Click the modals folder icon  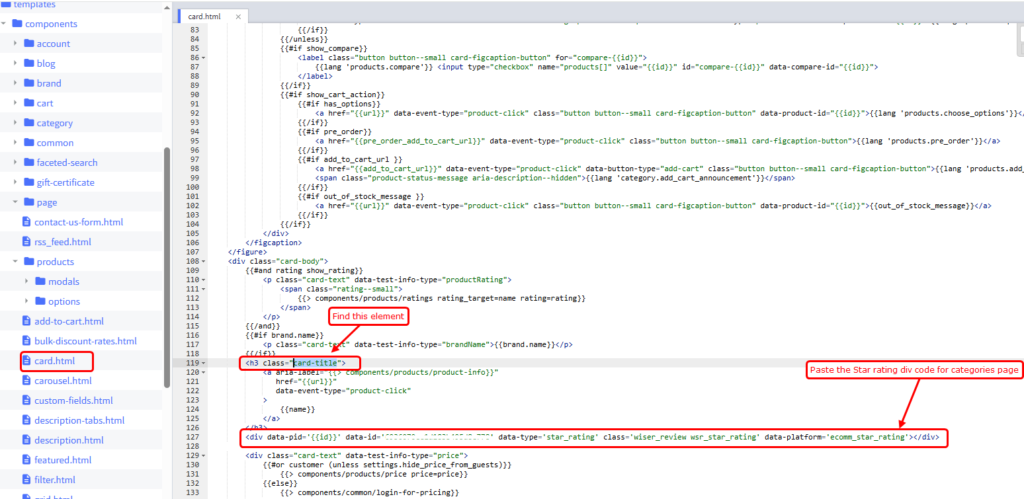click(x=39, y=281)
